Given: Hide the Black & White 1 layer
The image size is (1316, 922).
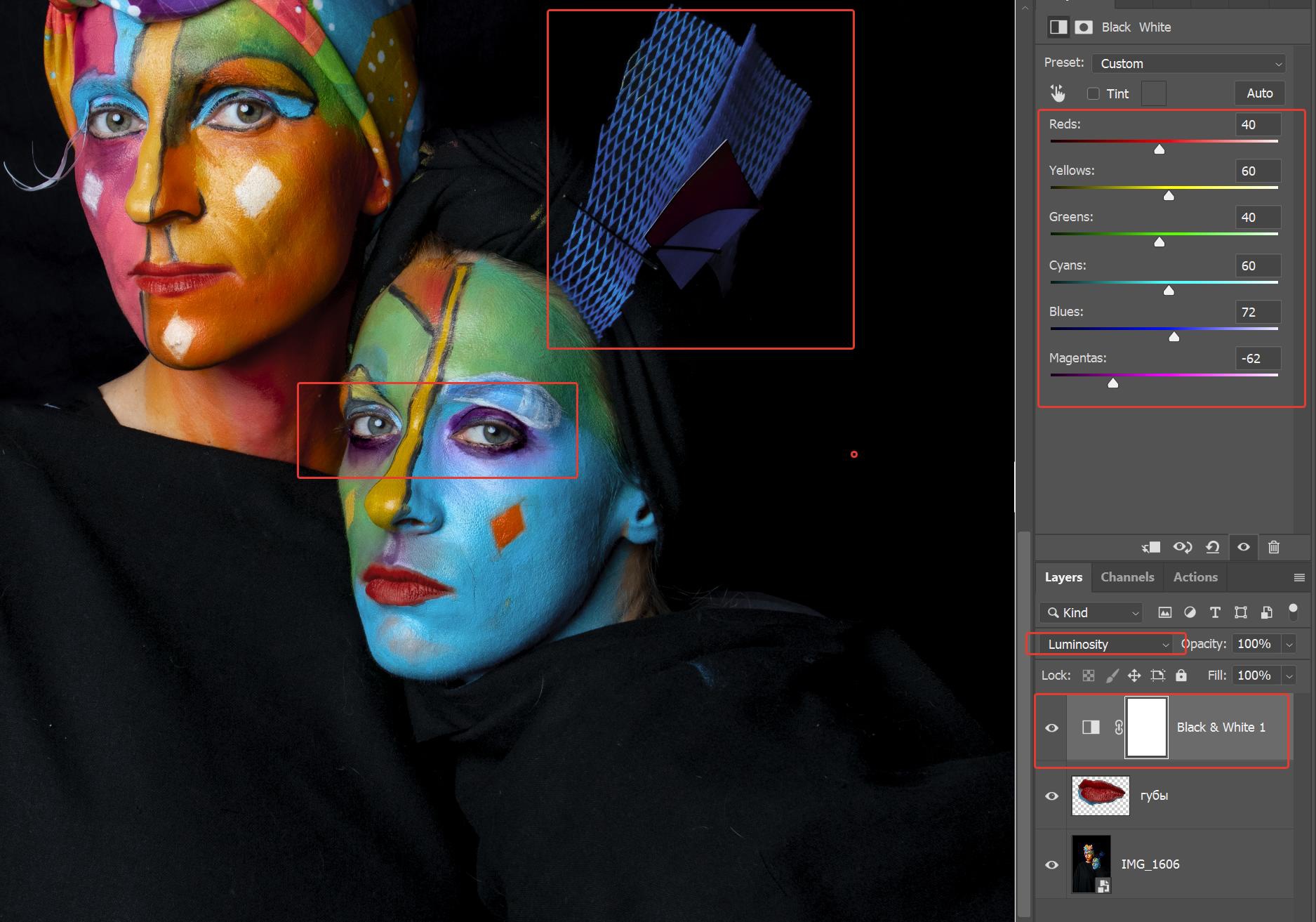Looking at the screenshot, I should [x=1051, y=728].
